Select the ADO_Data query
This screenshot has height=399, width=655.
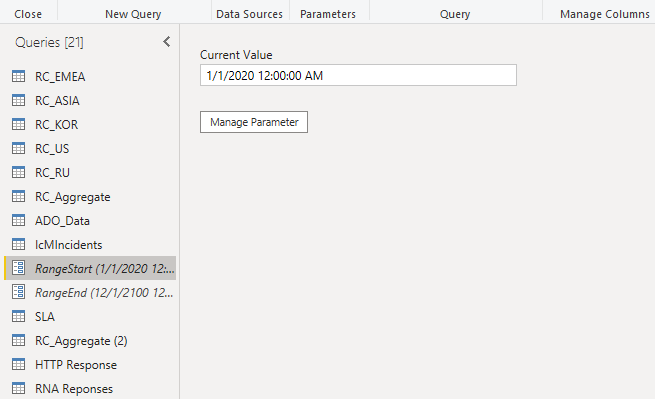click(62, 221)
